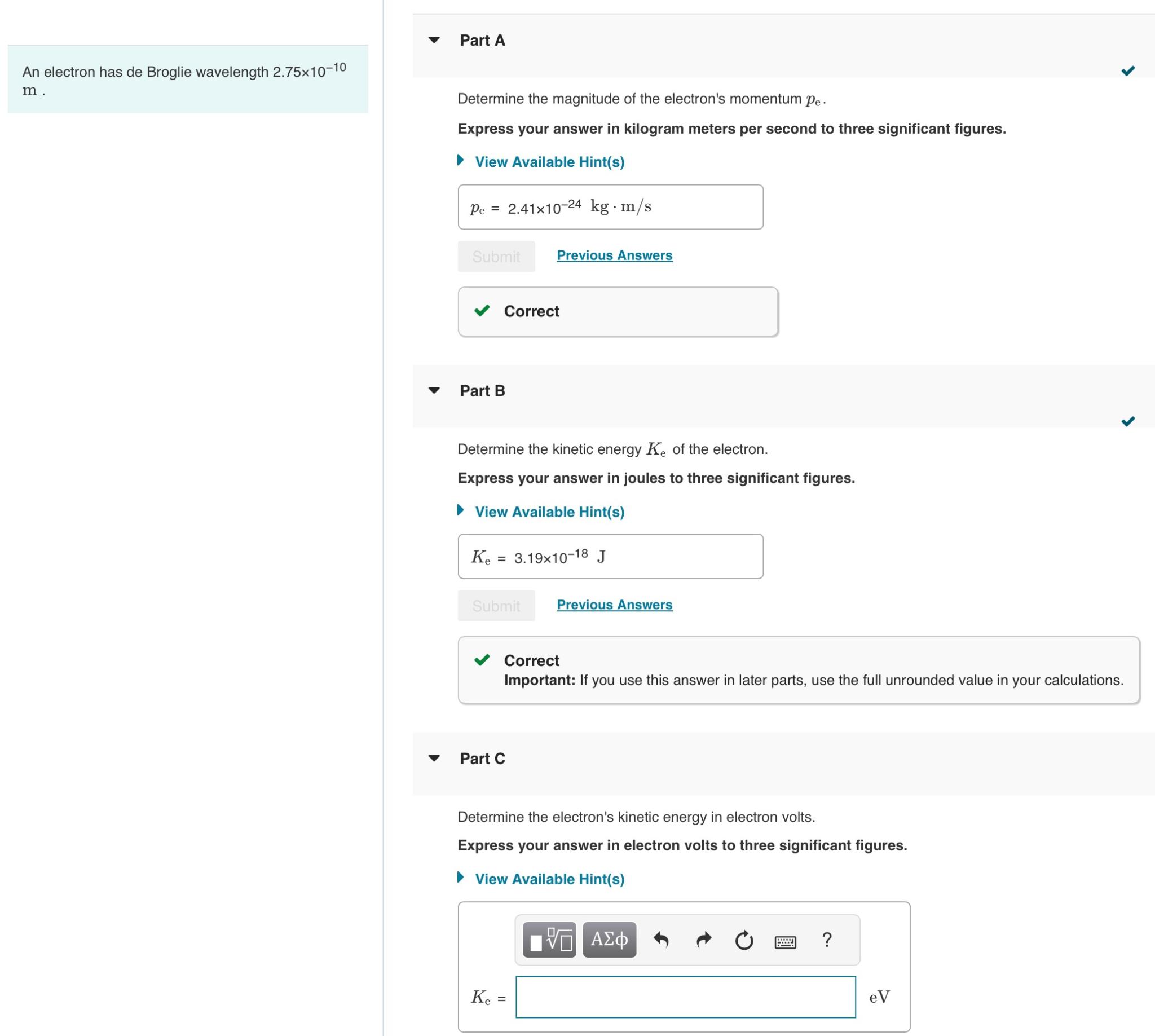
Task: Click Part B completed checkmark icon
Action: coord(1127,421)
